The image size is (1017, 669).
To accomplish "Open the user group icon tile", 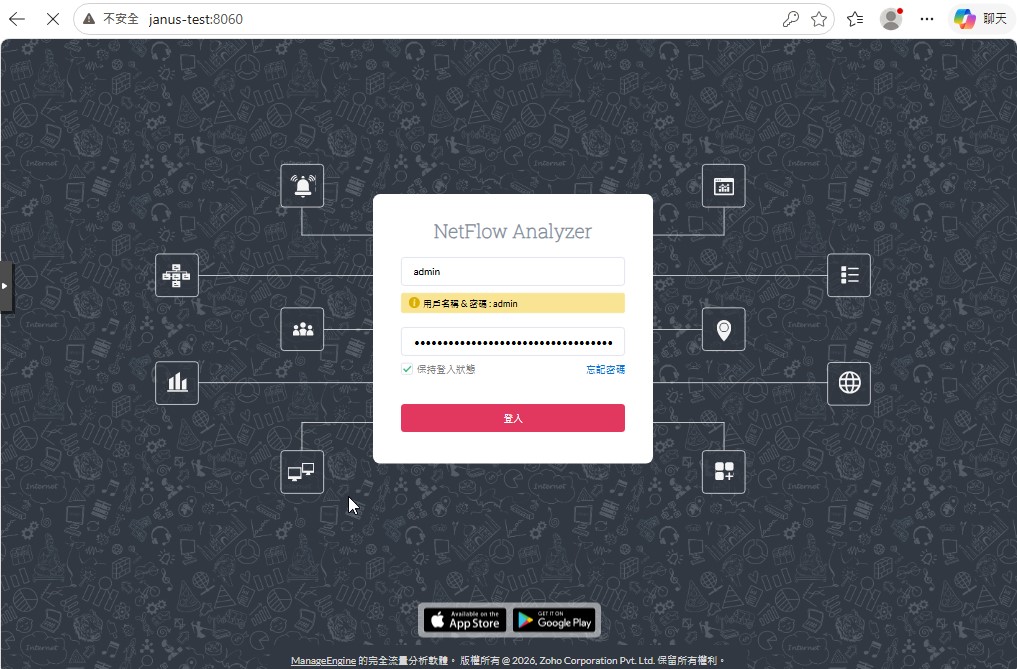I will pos(302,329).
